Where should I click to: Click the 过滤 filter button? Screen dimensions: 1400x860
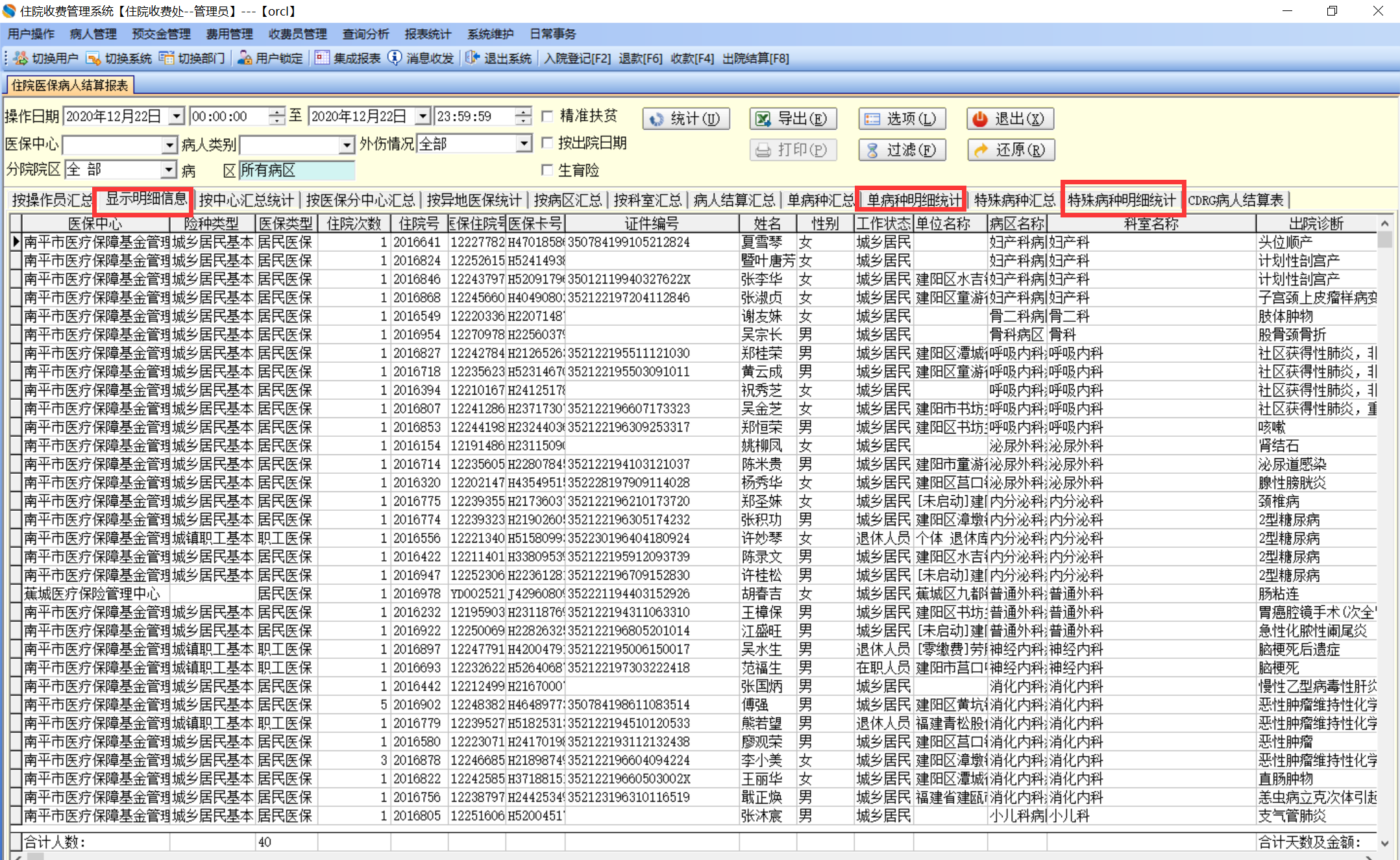(x=902, y=150)
